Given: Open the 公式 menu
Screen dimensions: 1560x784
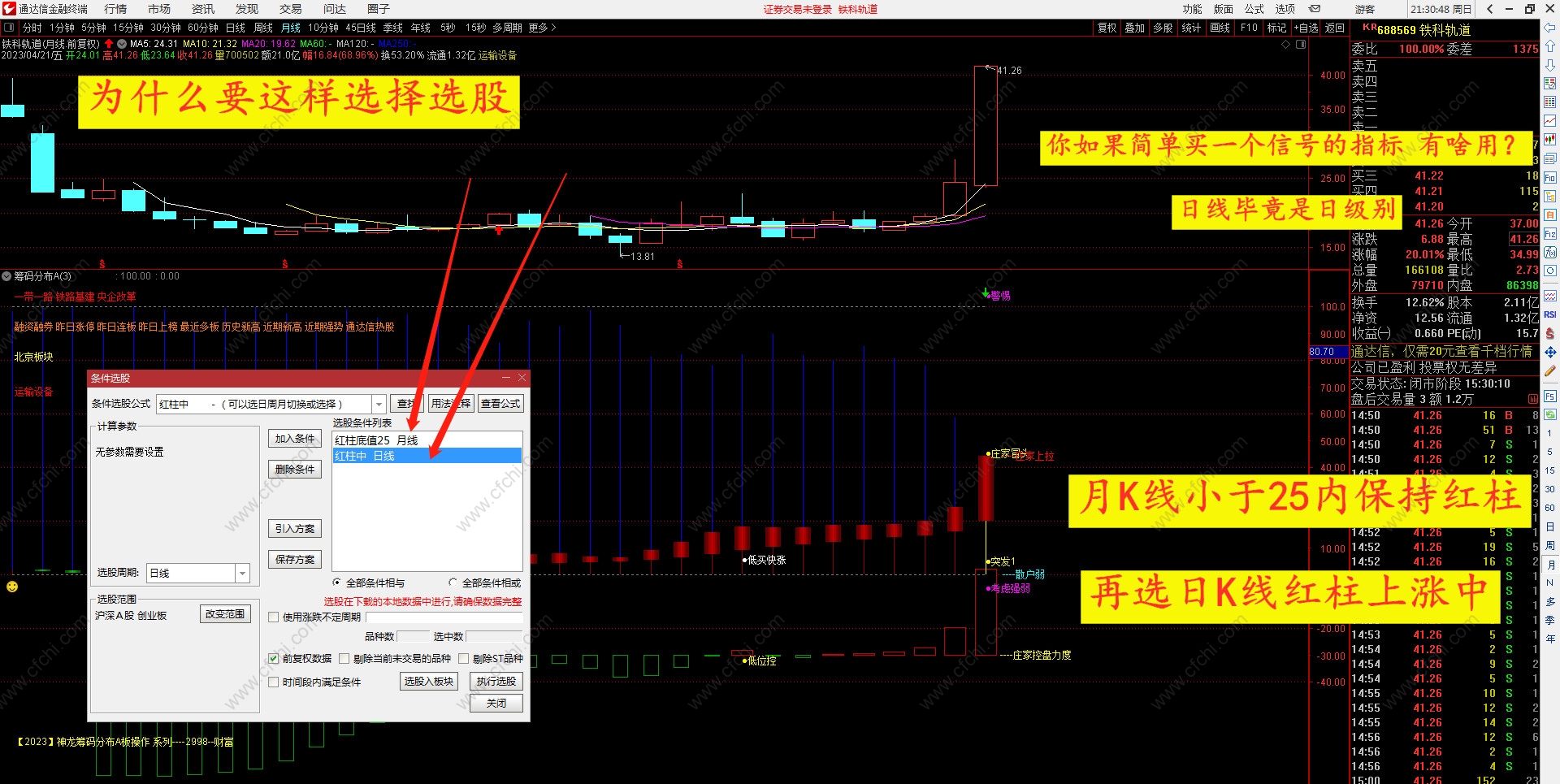Looking at the screenshot, I should coord(1254,9).
